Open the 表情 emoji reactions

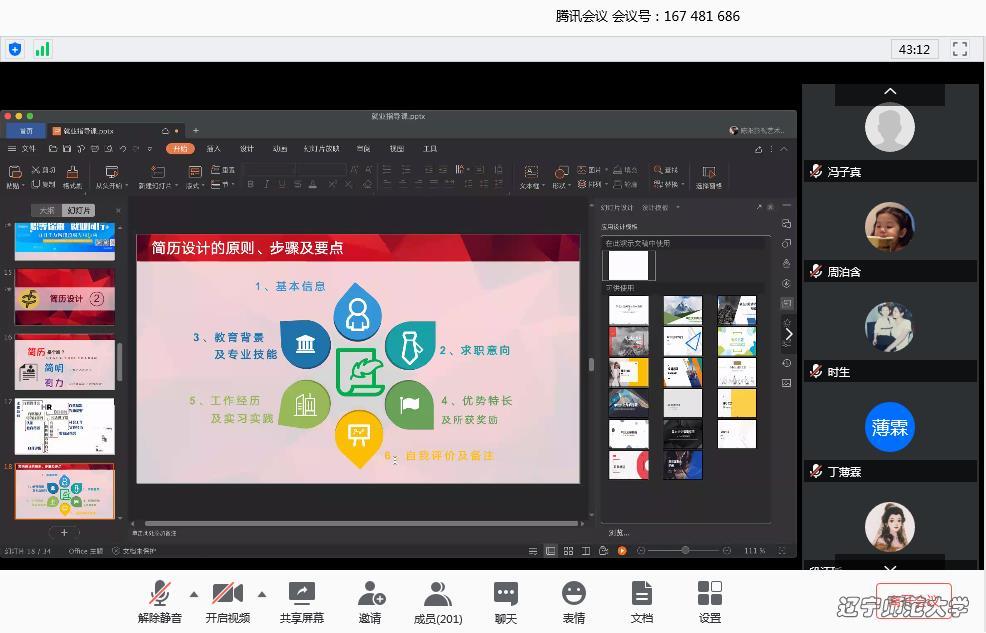[x=573, y=602]
